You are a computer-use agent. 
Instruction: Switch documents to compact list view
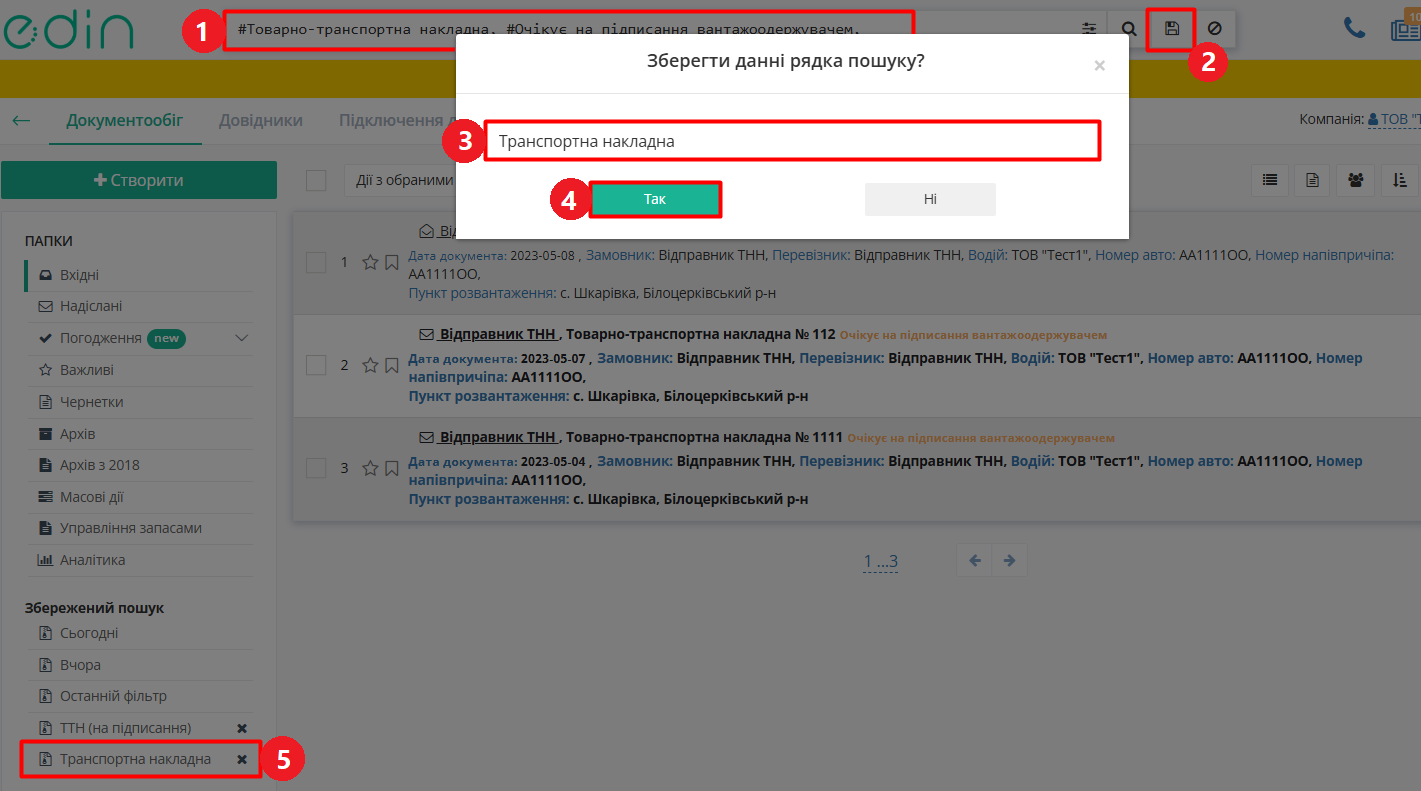tap(1270, 180)
